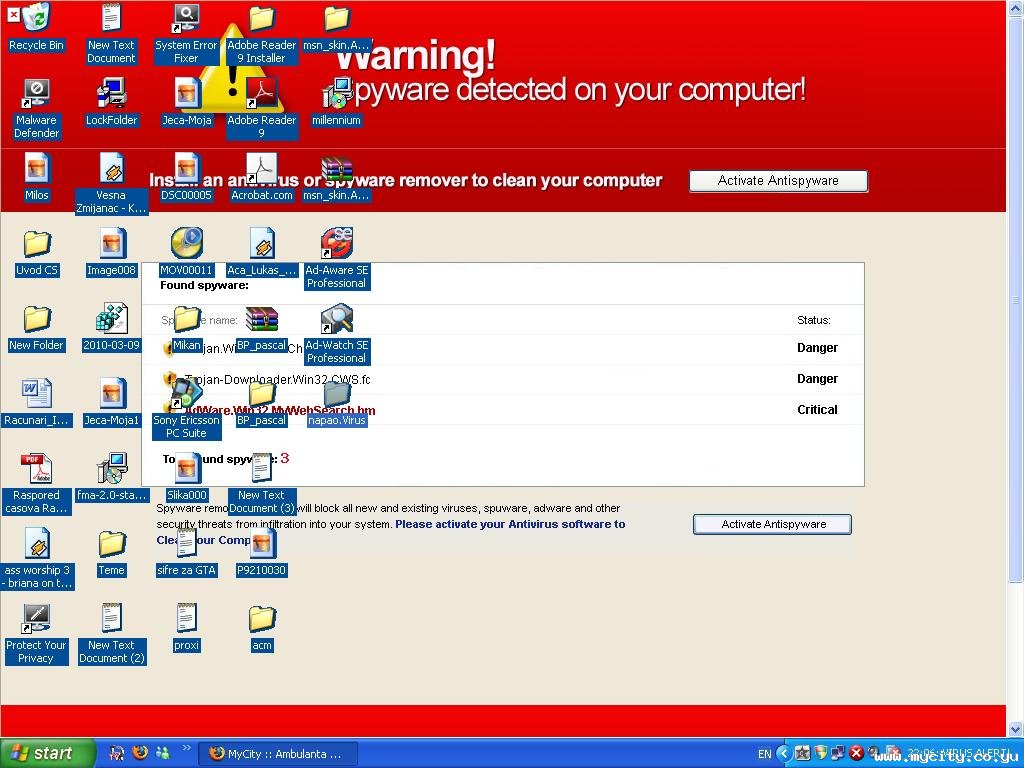Open the proxi text file
This screenshot has width=1024, height=768.
click(x=187, y=628)
